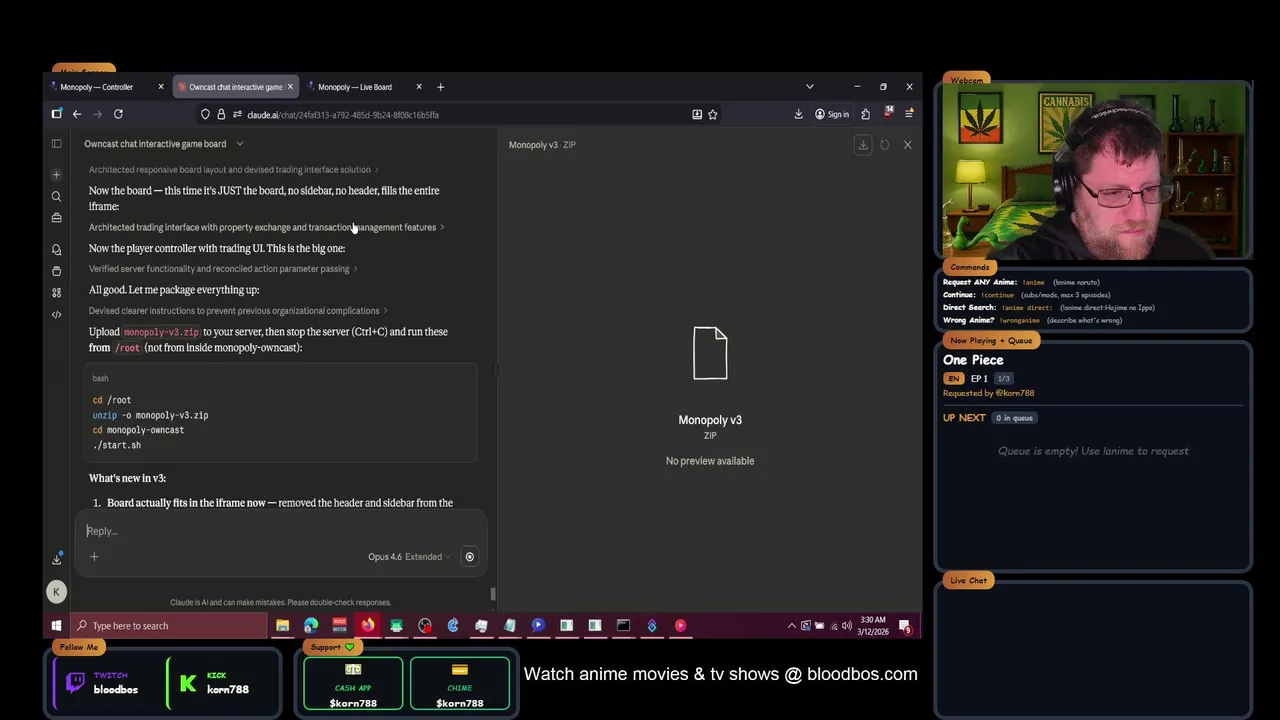Open the code brackets icon in sidebar

56,314
